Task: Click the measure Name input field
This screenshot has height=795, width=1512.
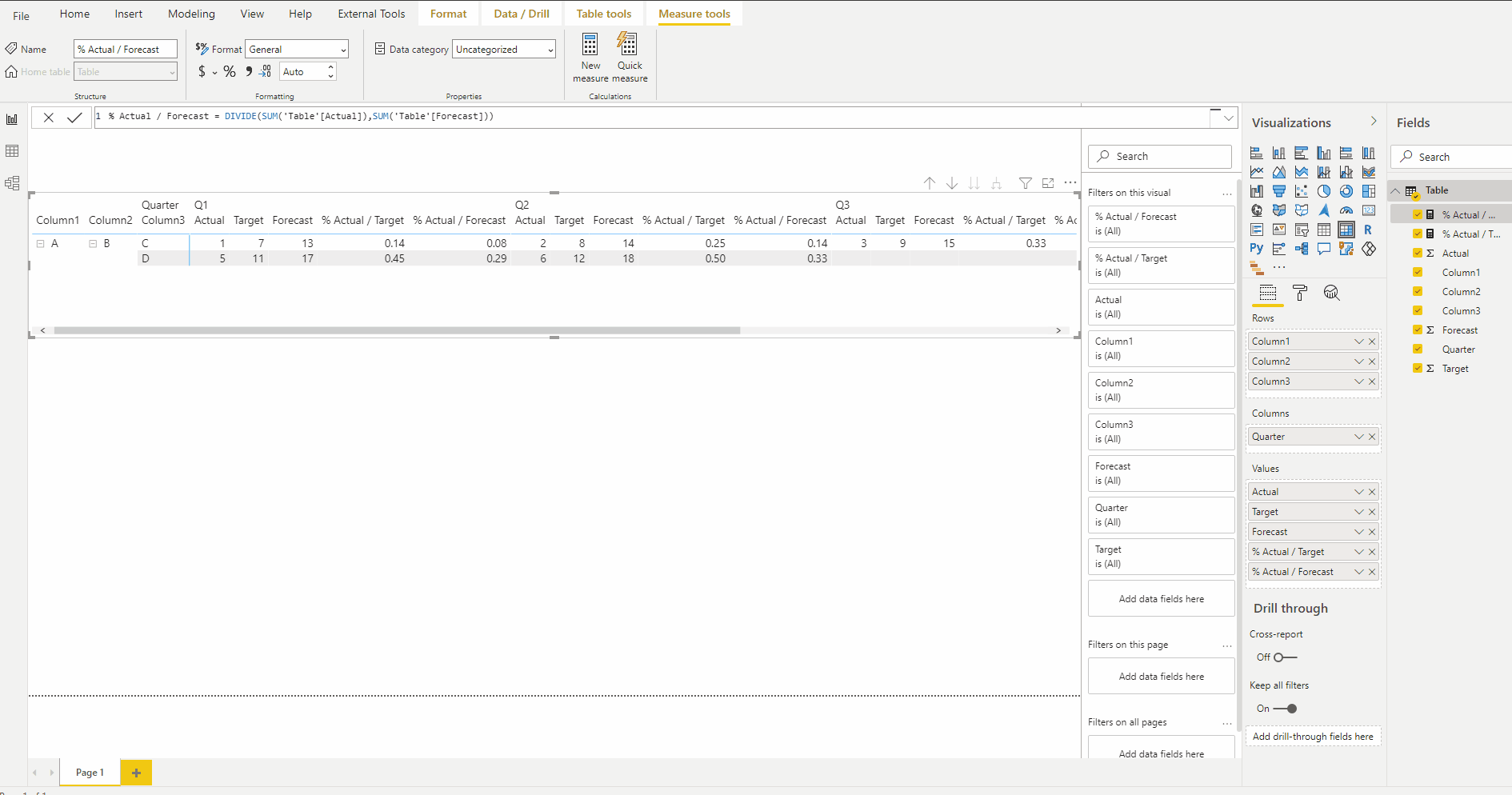Action: (126, 50)
